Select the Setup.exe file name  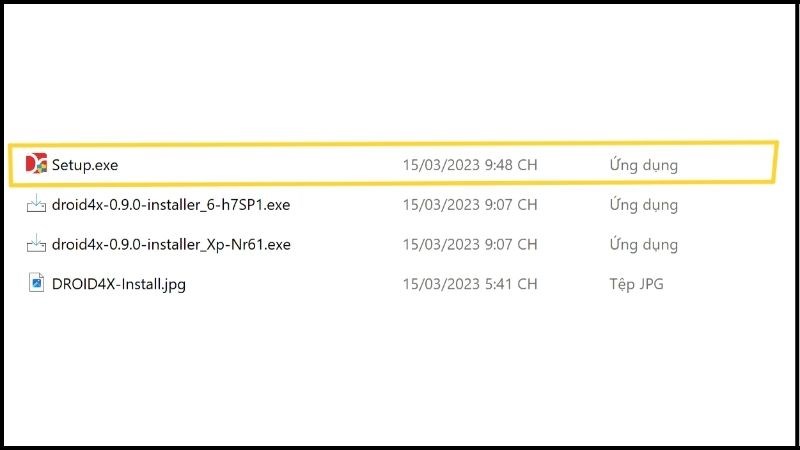(85, 165)
